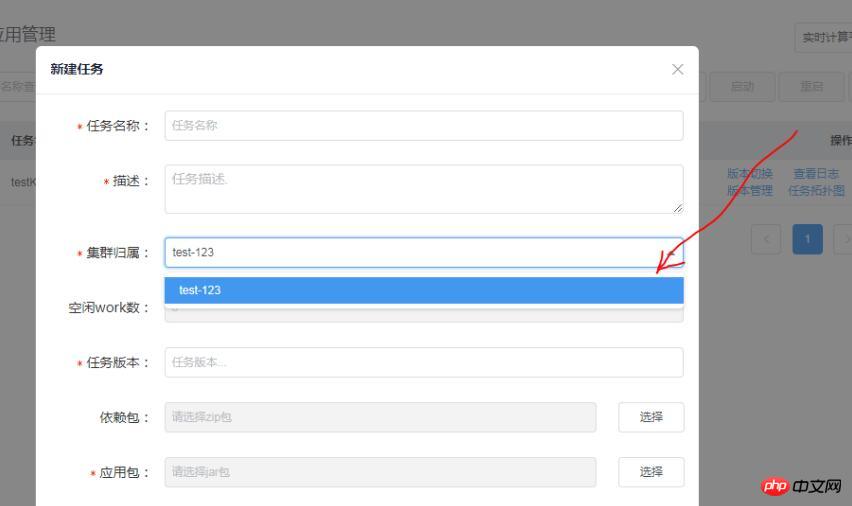The width and height of the screenshot is (852, 506).
Task: Go to page 1 in pagination
Action: [807, 239]
